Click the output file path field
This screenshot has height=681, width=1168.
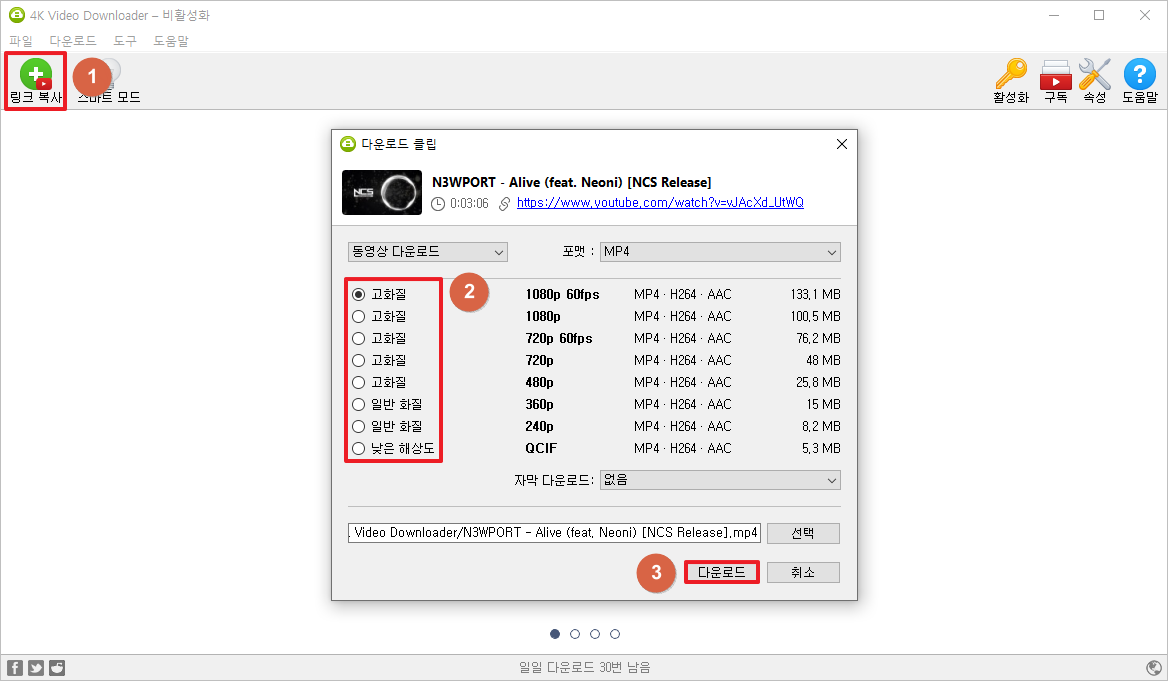click(x=554, y=533)
